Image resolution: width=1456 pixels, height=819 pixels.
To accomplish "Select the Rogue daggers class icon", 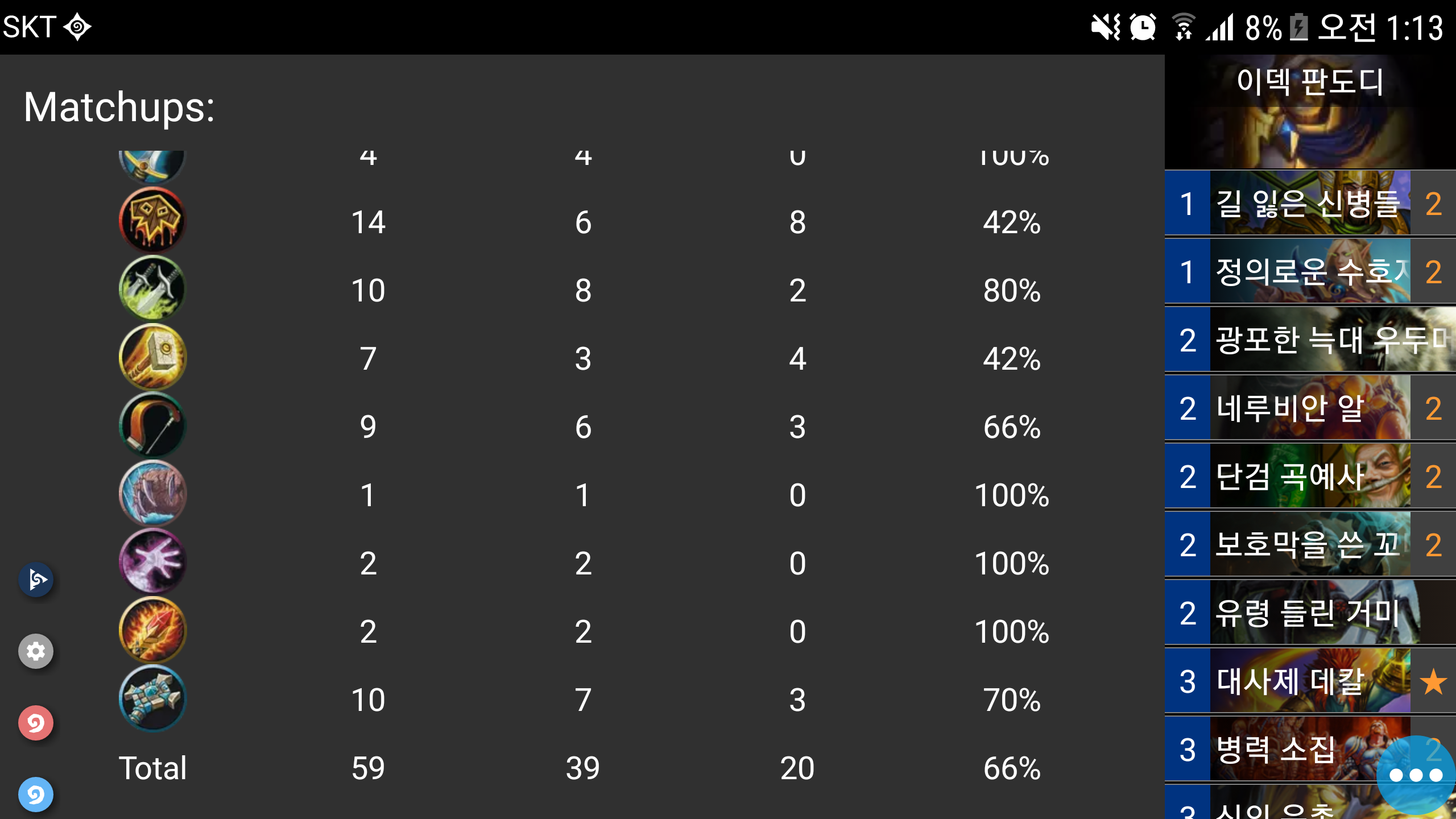I will (152, 288).
